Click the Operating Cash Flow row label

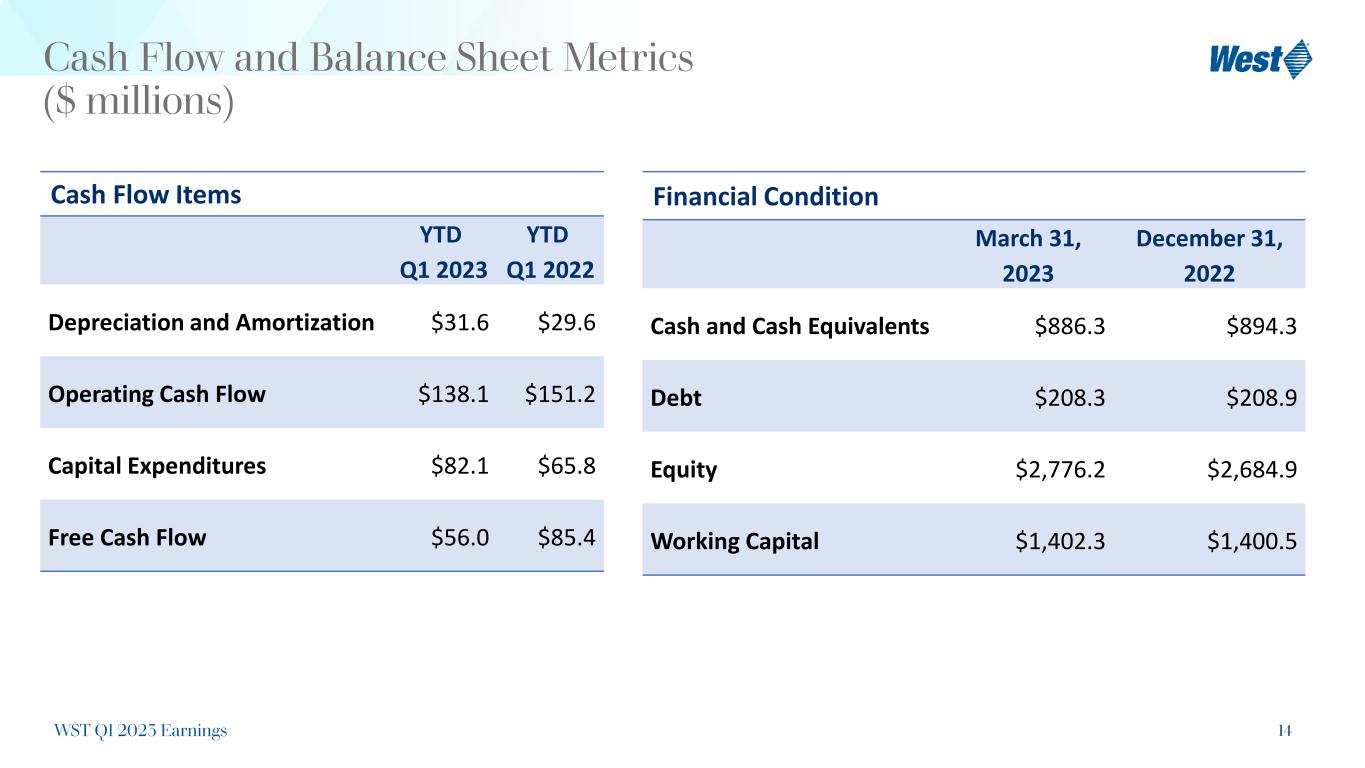point(157,394)
